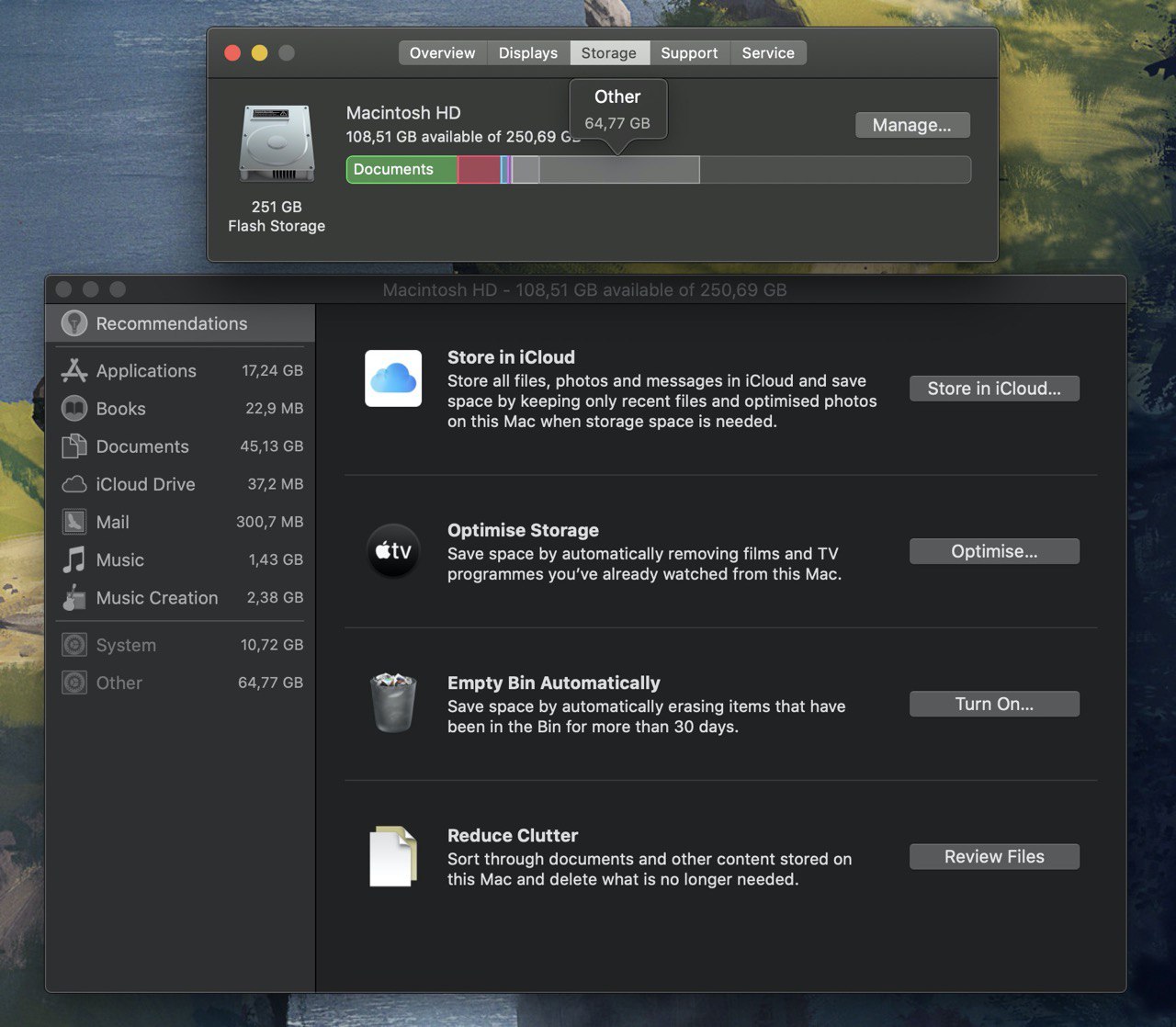Image resolution: width=1176 pixels, height=1027 pixels.
Task: Switch to the Overview tab
Action: pyautogui.click(x=443, y=53)
